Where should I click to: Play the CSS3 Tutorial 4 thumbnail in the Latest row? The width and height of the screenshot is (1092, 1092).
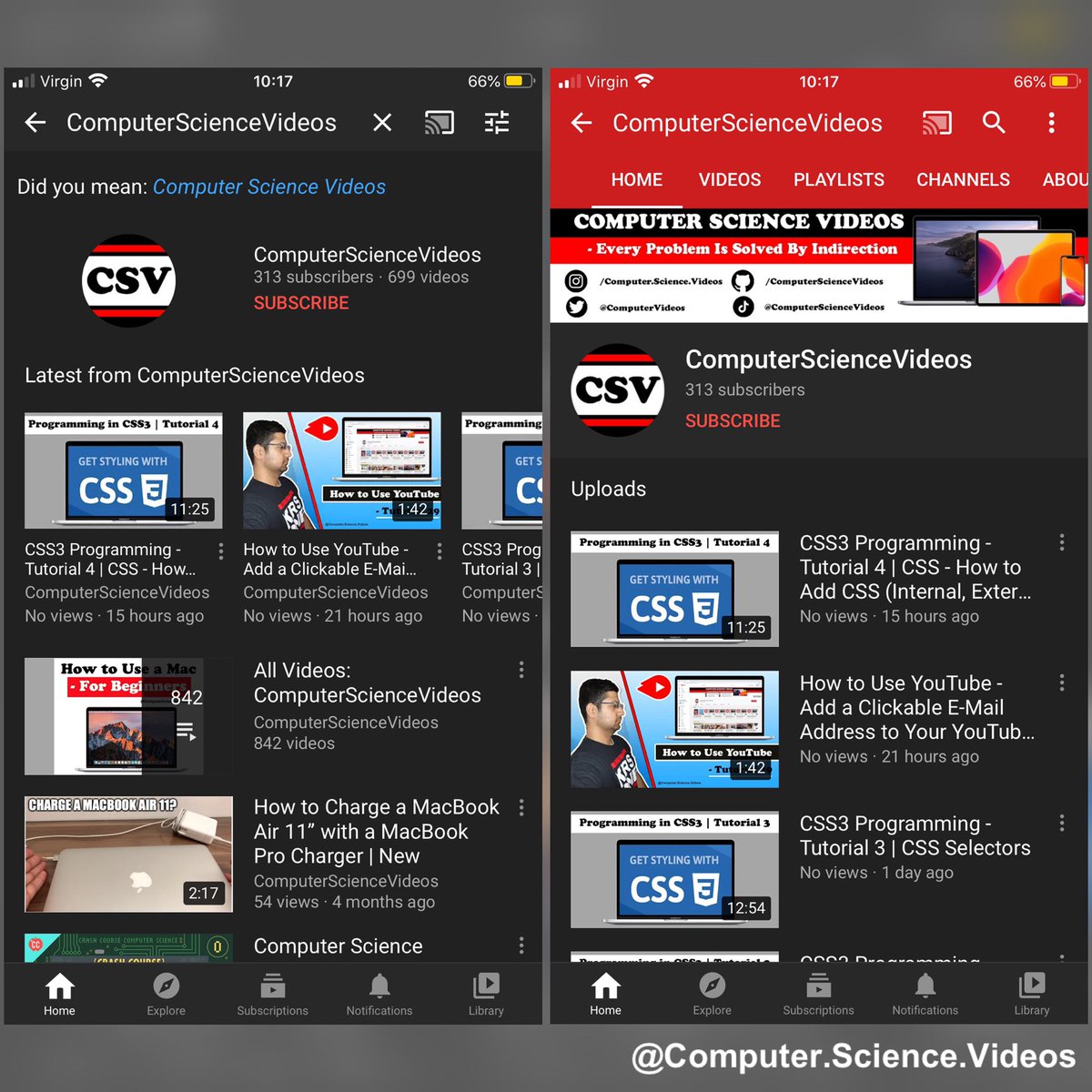coord(124,470)
